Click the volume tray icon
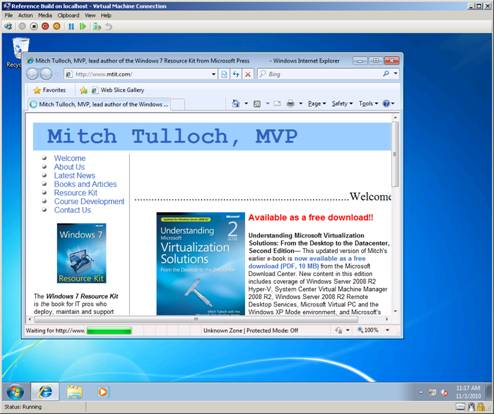This screenshot has height=414, width=494. pyautogui.click(x=444, y=393)
